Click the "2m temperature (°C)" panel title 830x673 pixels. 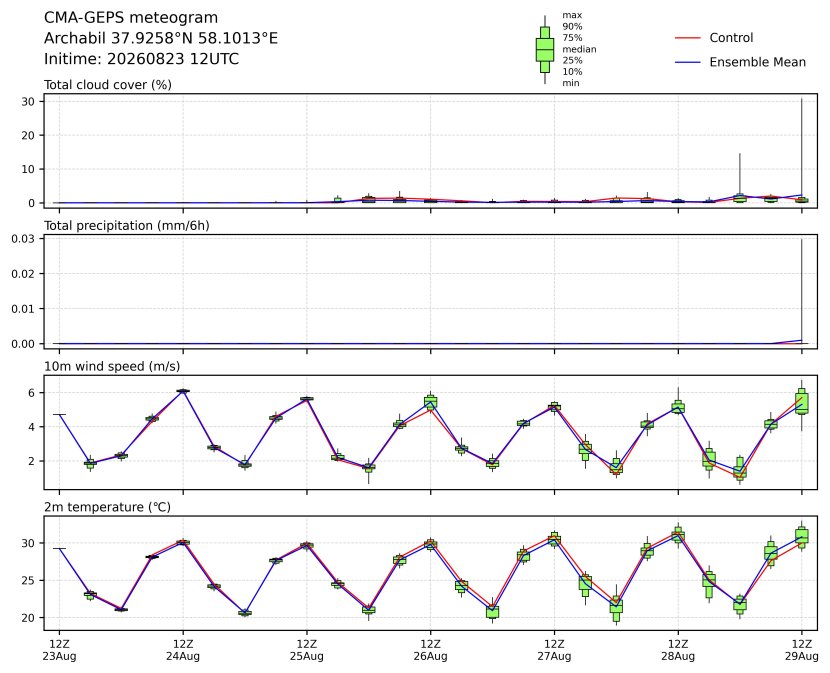[107, 507]
